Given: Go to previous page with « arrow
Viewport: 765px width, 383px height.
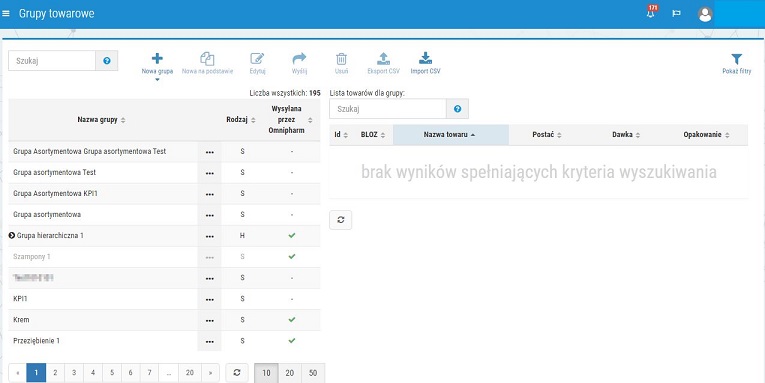Looking at the screenshot, I should (18, 373).
